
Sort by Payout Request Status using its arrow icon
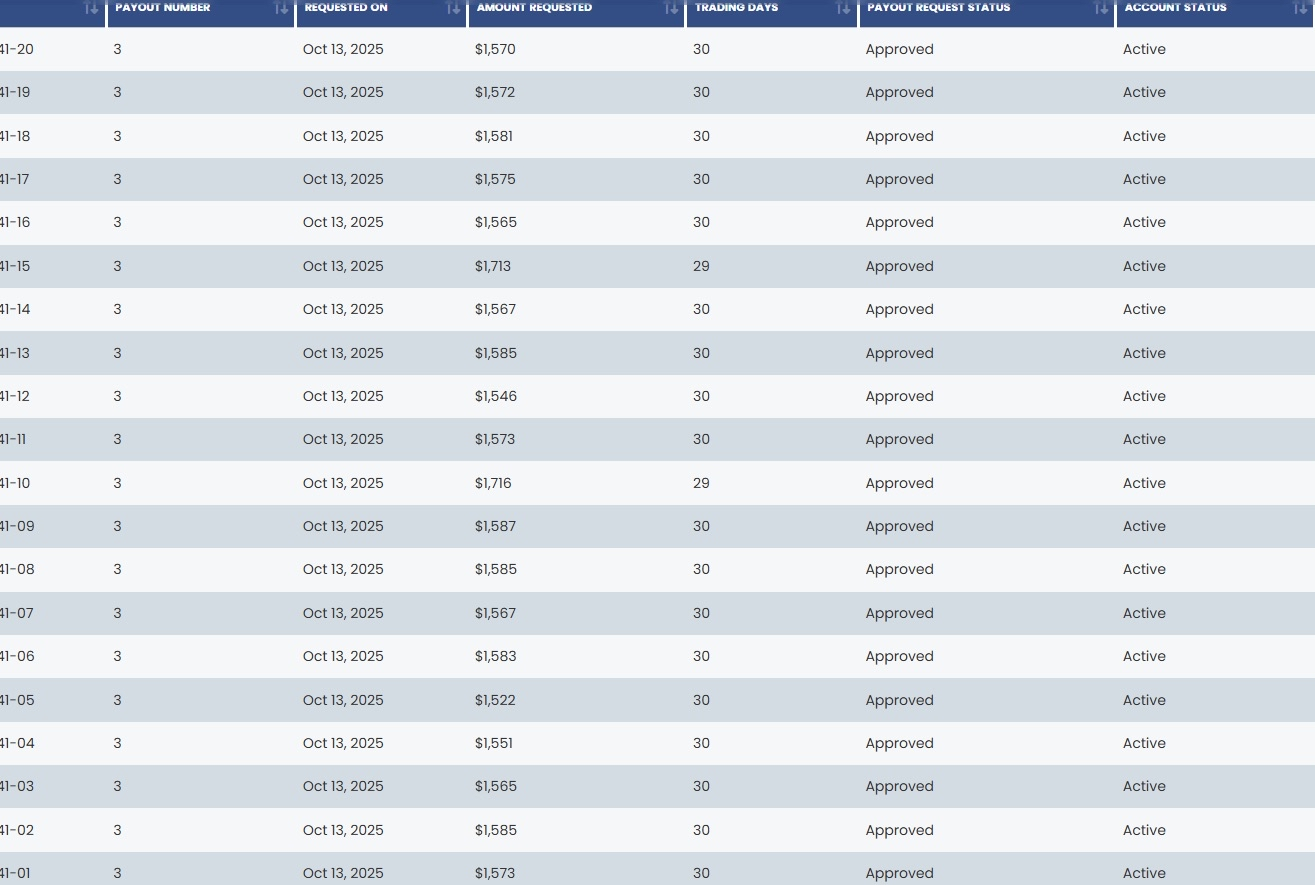[x=1101, y=8]
